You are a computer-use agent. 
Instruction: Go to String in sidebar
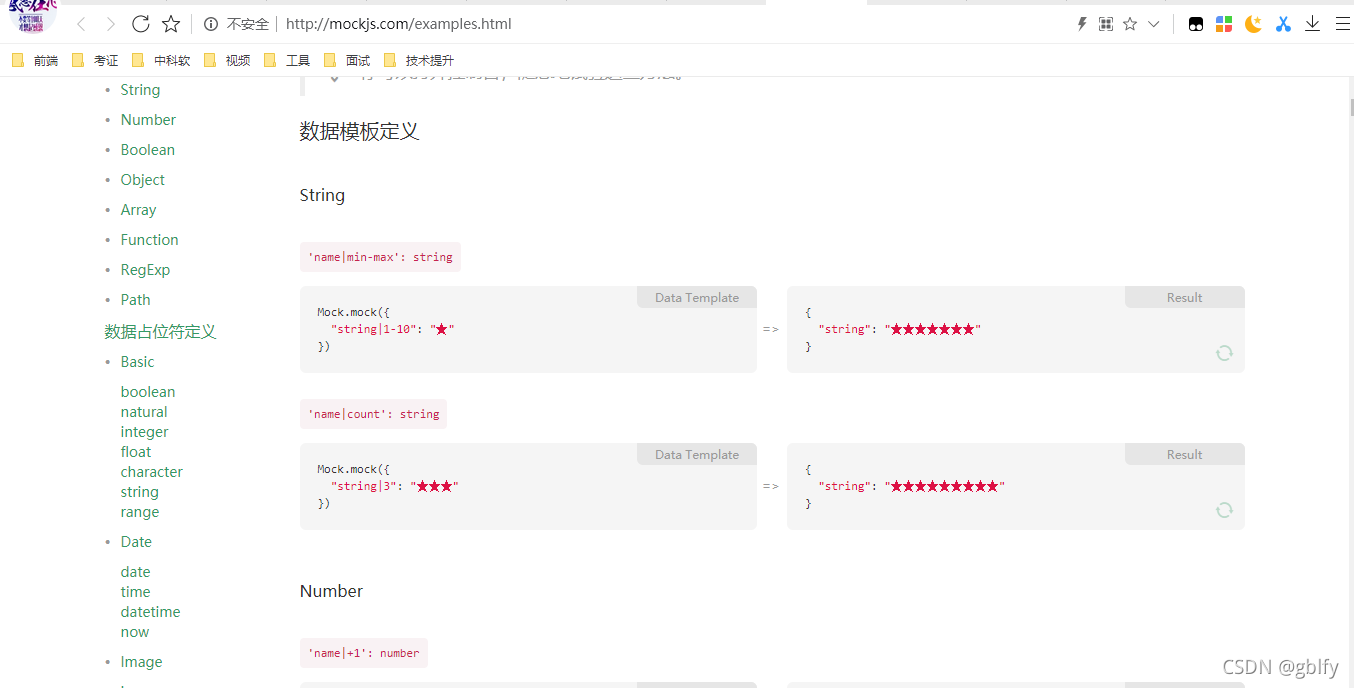tap(140, 90)
